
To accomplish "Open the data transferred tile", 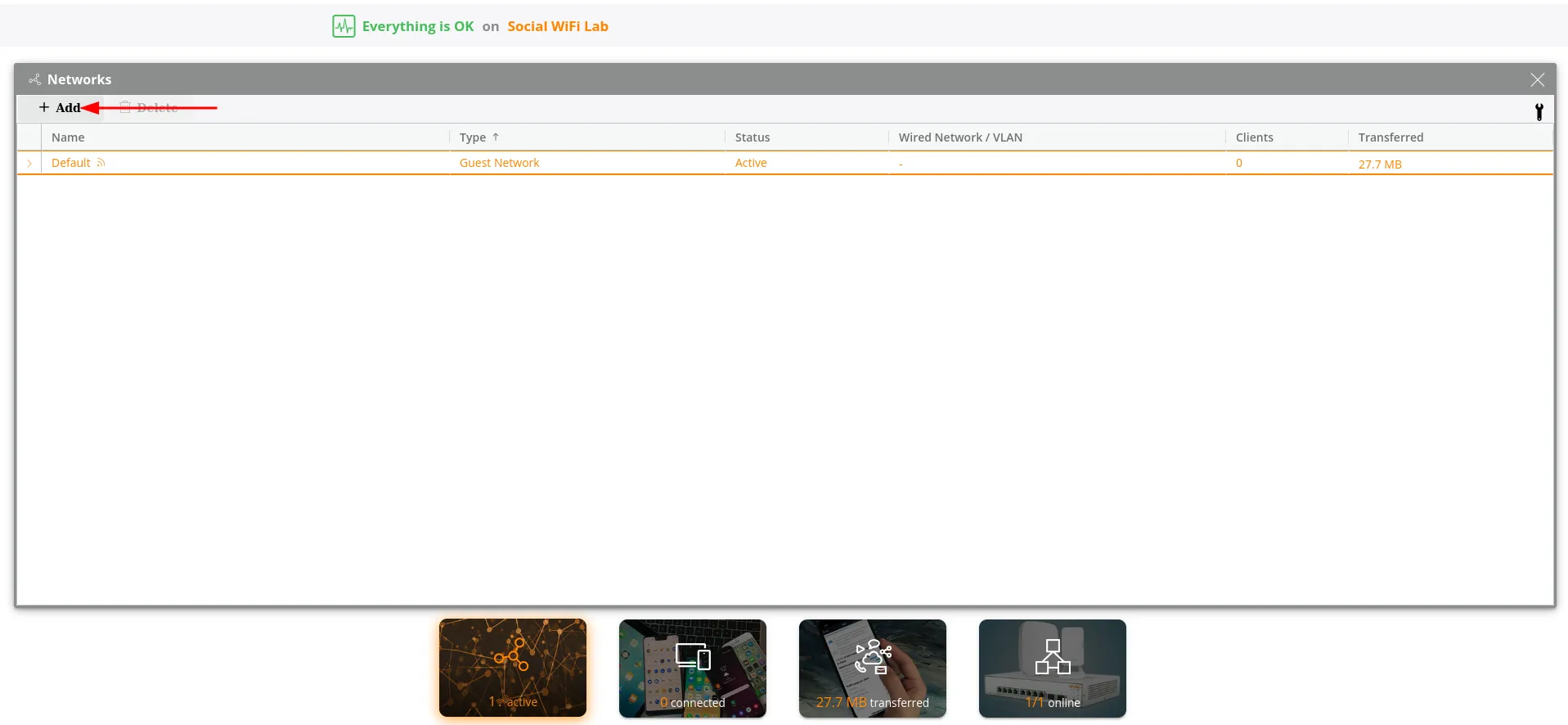I will pyautogui.click(x=873, y=668).
